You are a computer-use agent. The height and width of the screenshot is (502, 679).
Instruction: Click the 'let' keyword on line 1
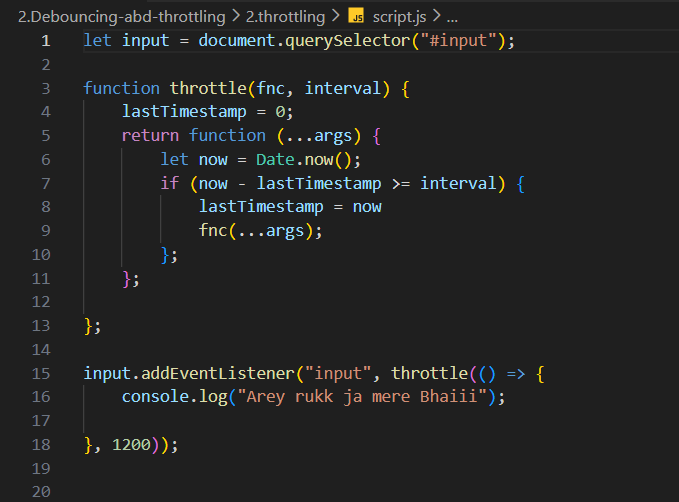[97, 41]
